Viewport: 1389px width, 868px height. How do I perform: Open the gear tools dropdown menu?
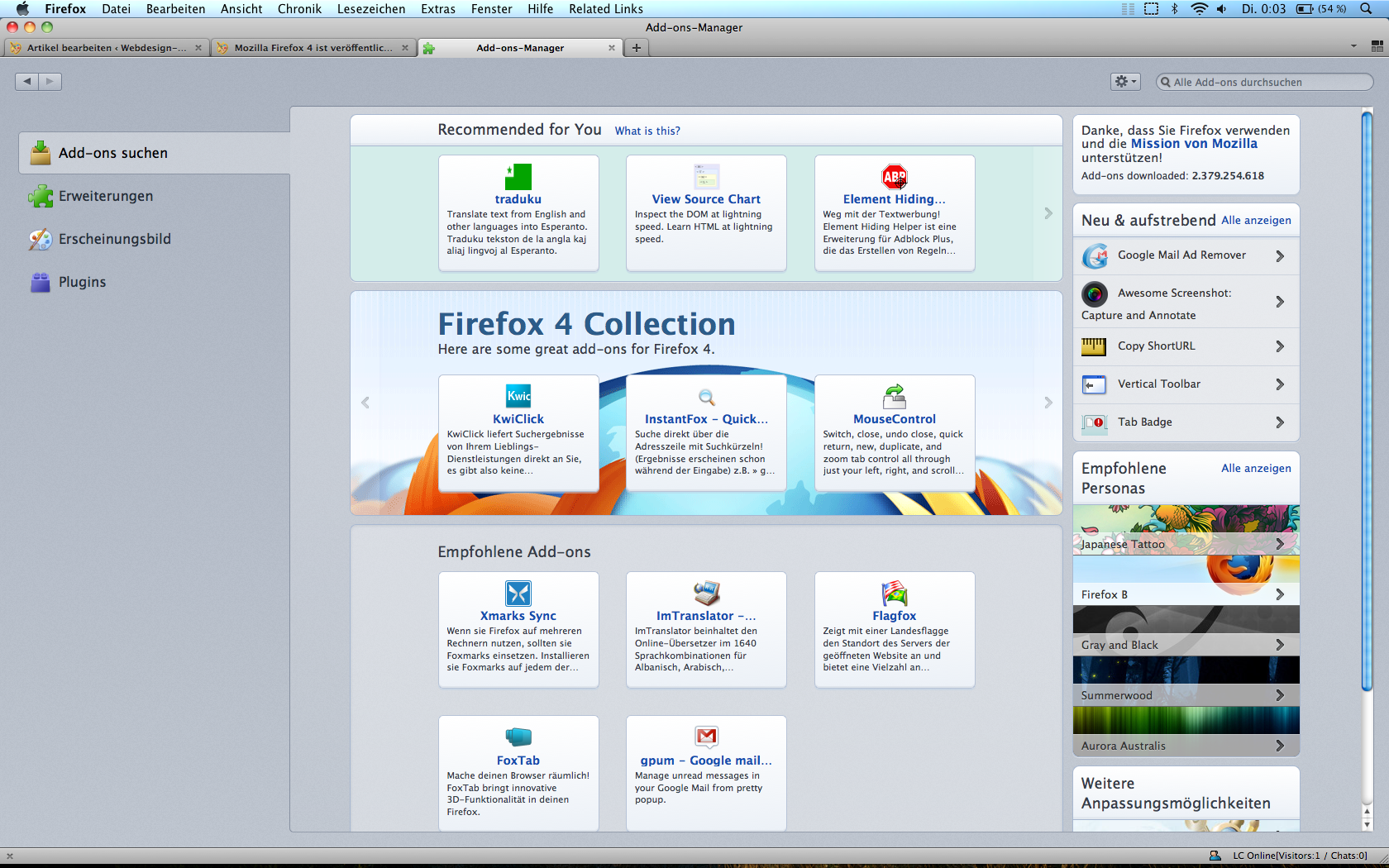click(x=1125, y=81)
